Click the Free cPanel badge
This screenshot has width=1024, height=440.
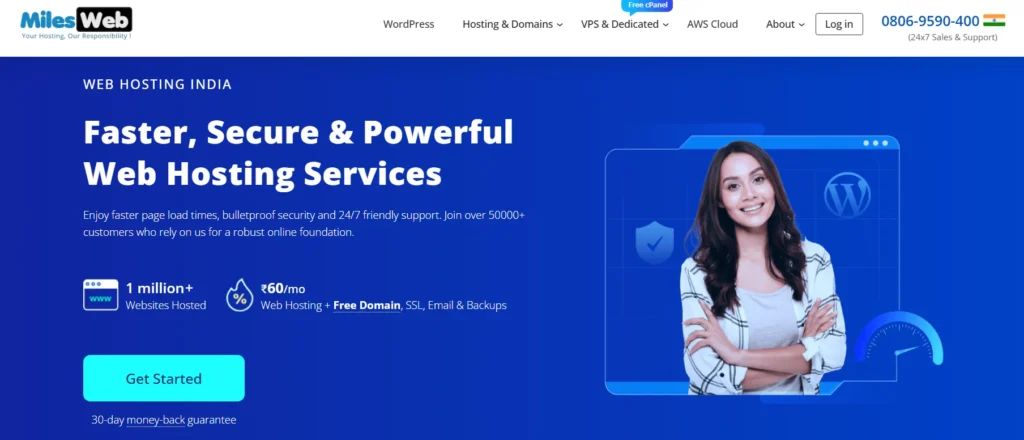[647, 6]
